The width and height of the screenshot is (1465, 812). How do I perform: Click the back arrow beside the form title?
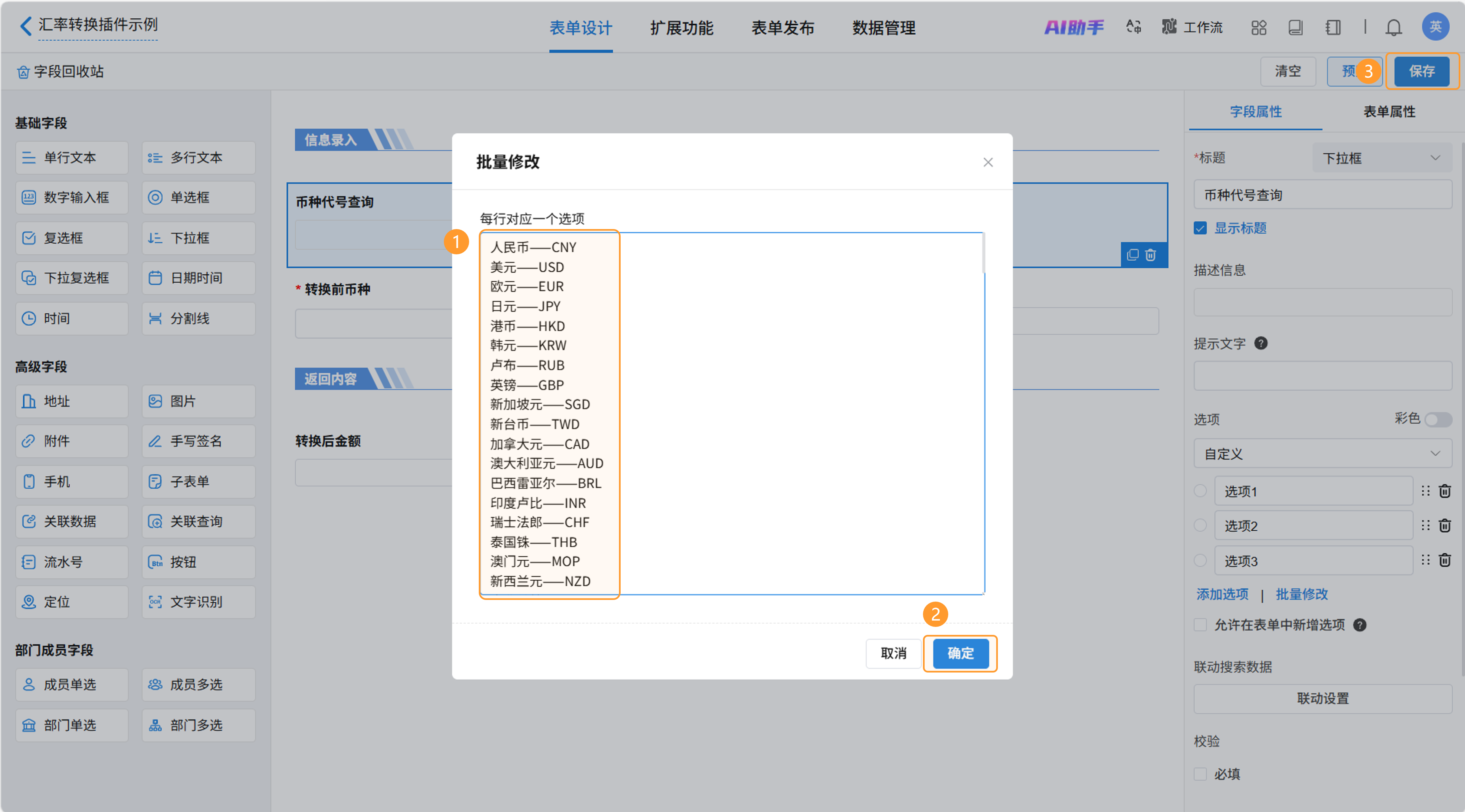tap(25, 26)
